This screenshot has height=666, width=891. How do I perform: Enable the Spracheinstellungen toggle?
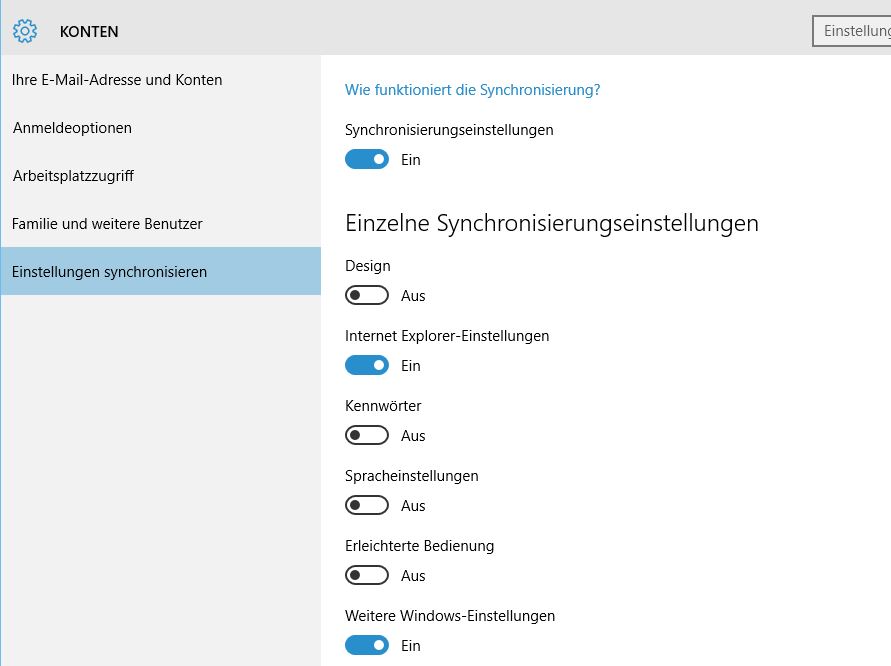tap(367, 506)
